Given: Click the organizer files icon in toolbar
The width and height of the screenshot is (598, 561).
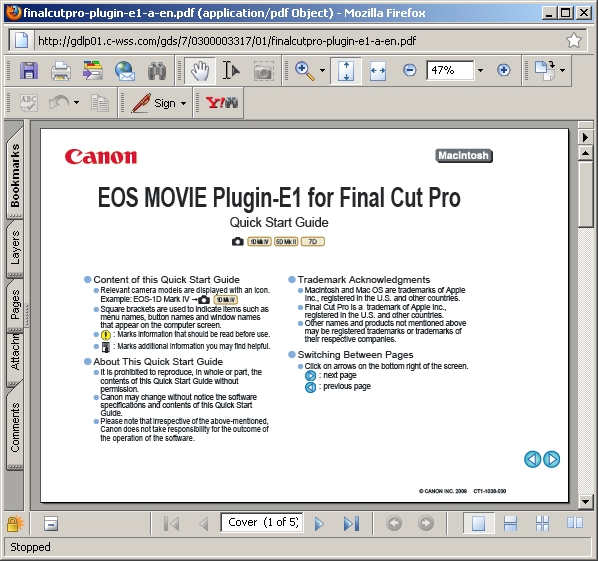Looking at the screenshot, I should pyautogui.click(x=93, y=71).
